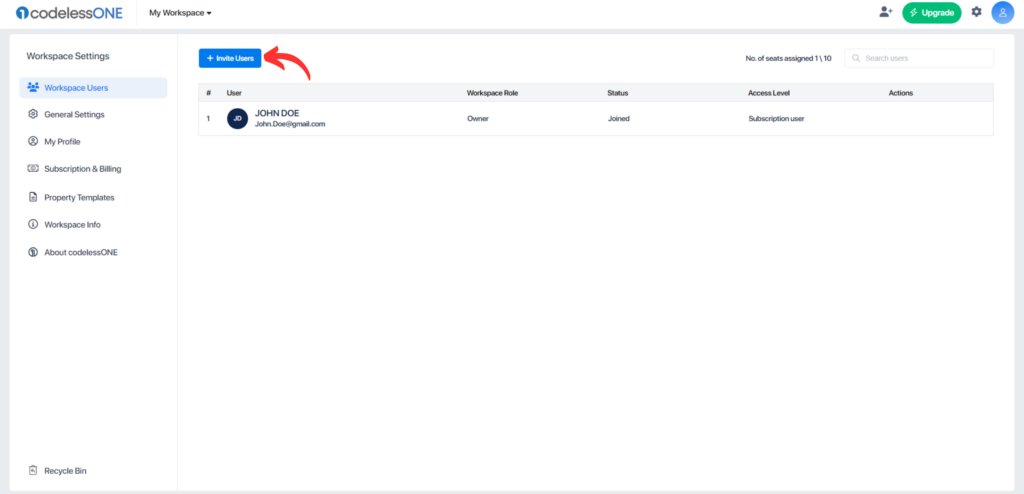
Task: Click the magnifier icon in the search box
Action: click(x=856, y=58)
